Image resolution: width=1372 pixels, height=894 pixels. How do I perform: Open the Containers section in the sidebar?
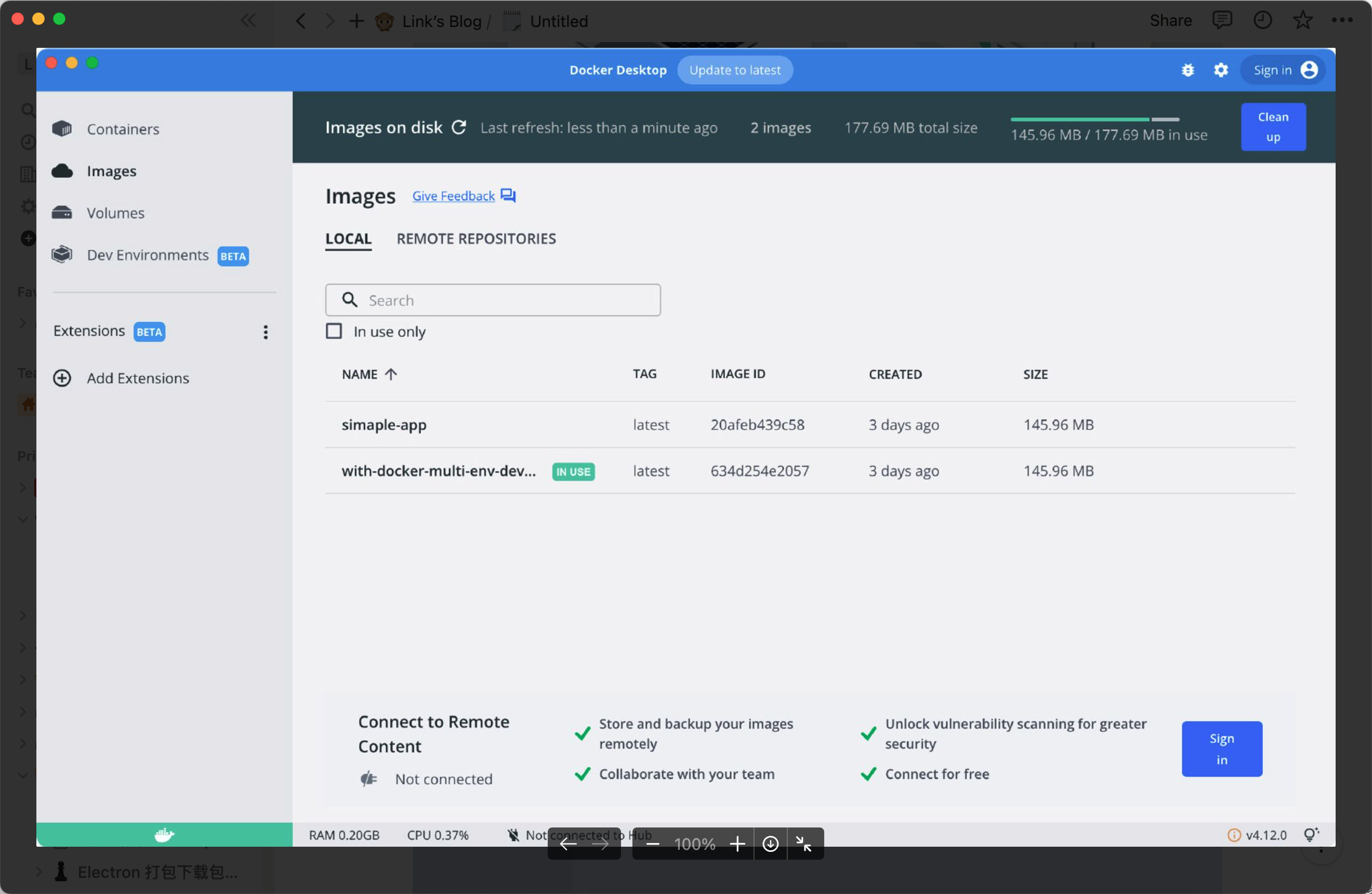click(x=123, y=128)
